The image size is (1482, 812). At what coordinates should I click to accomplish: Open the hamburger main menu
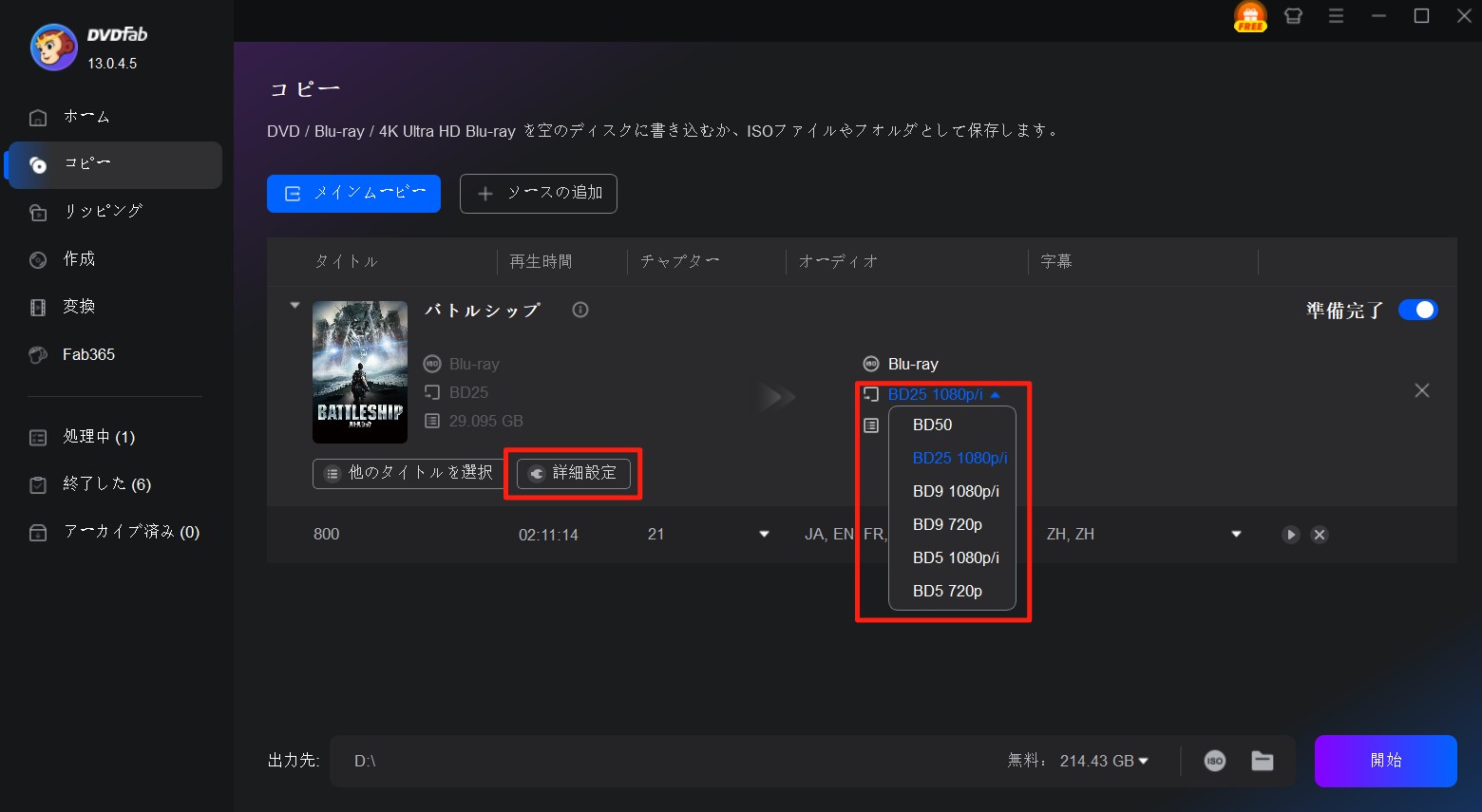tap(1336, 16)
